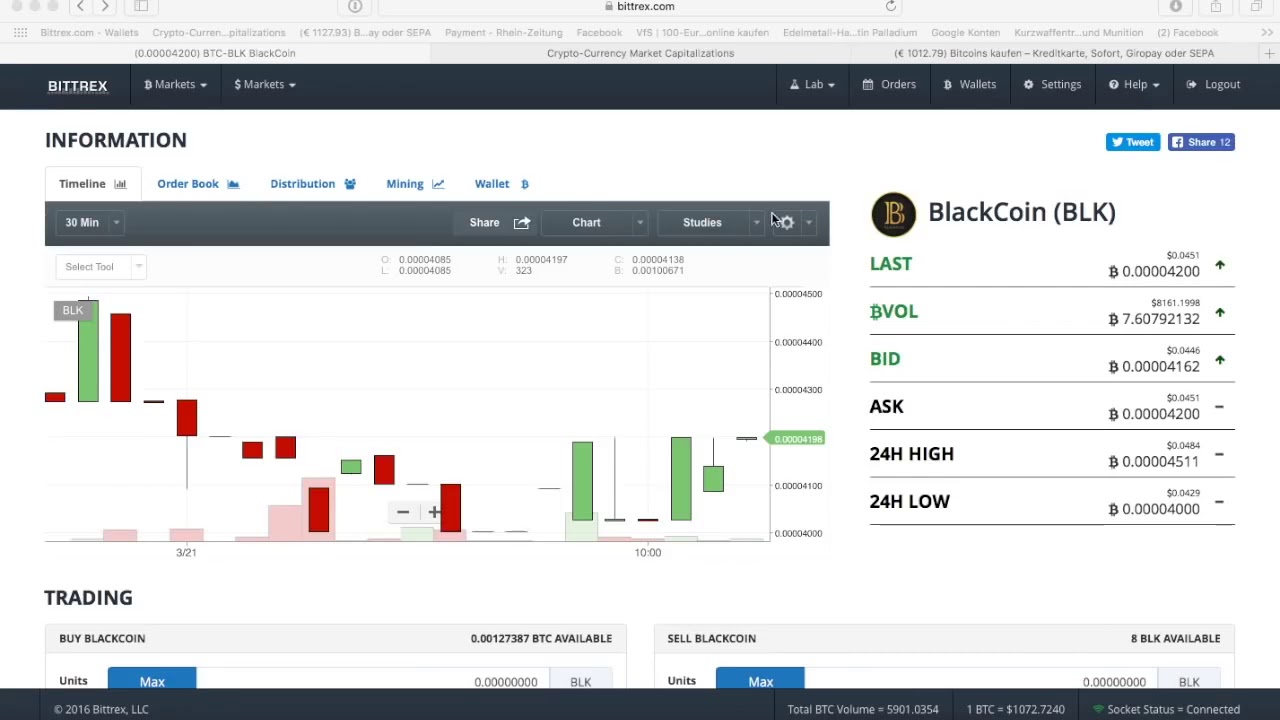This screenshot has height=720, width=1280.
Task: Change the 30 Min chart interval
Action: 91,223
